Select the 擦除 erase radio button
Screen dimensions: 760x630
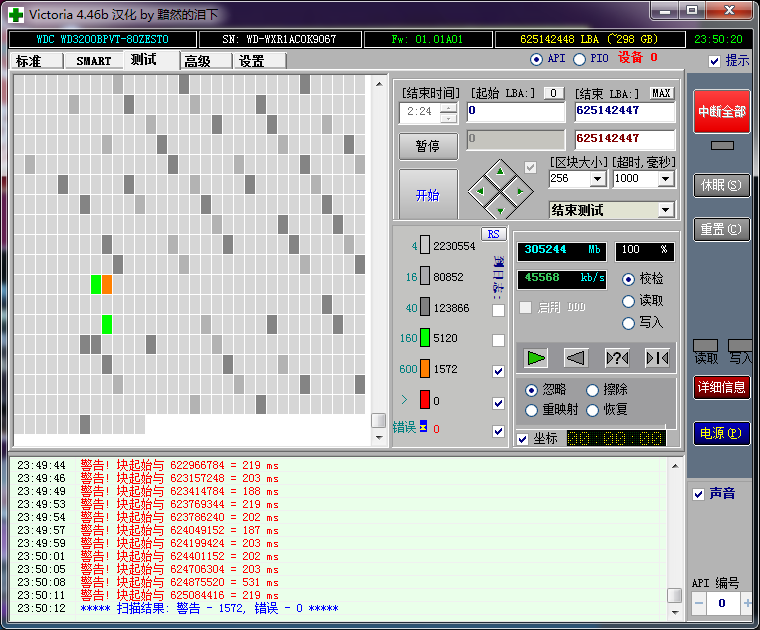pos(592,390)
